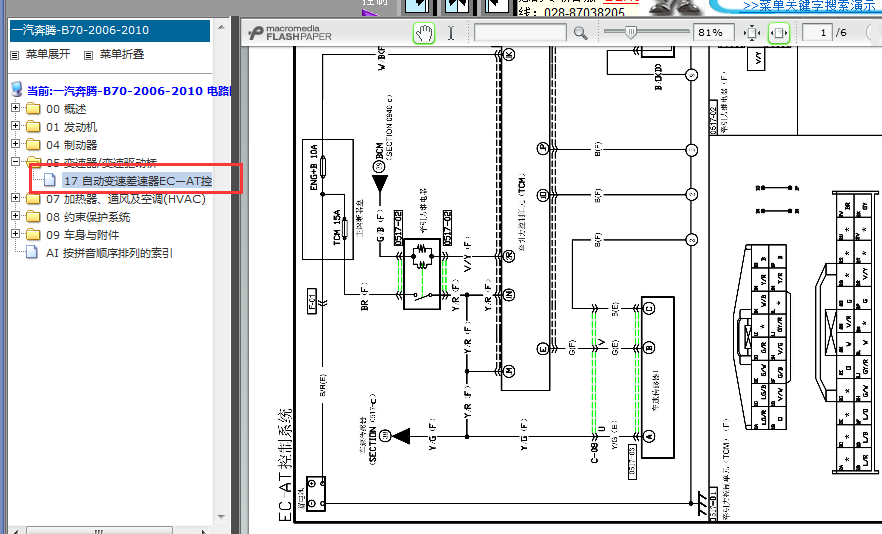
Task: Click the 菜单折叠 collapse-all link
Action: 122,54
